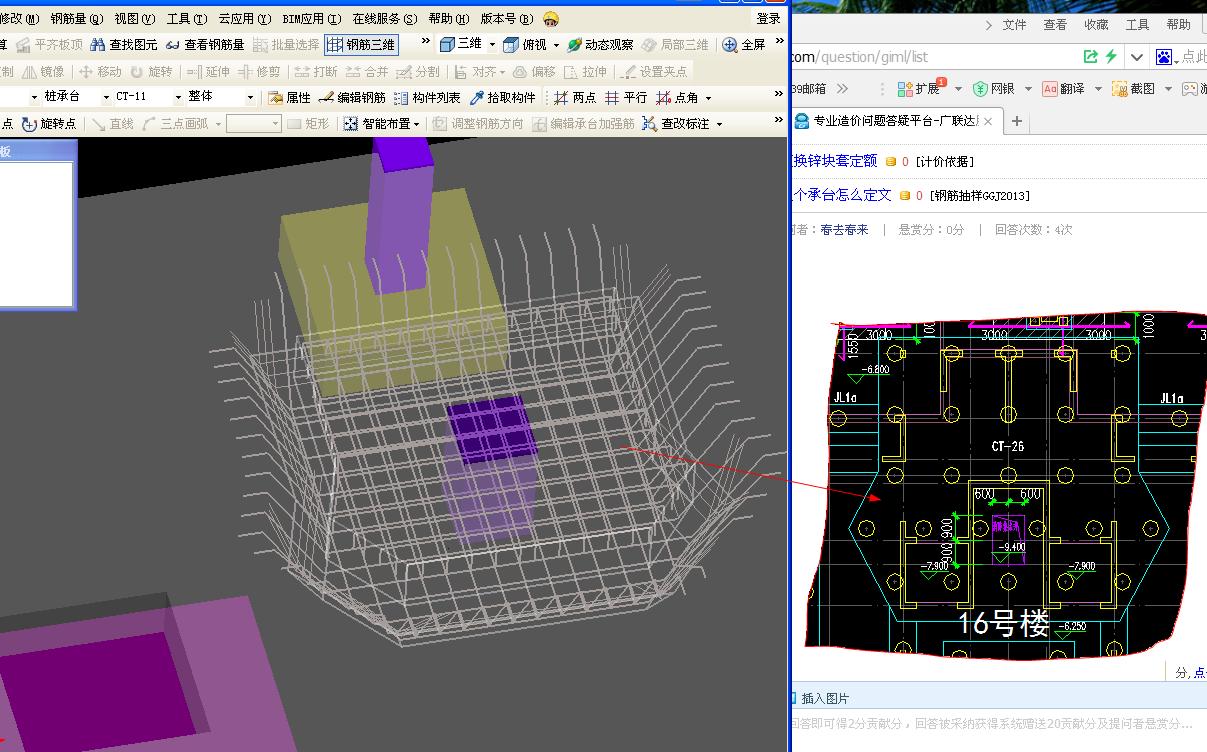Viewport: 1207px width, 752px height.
Task: Click the Baidu paw search engine icon
Action: [1165, 57]
